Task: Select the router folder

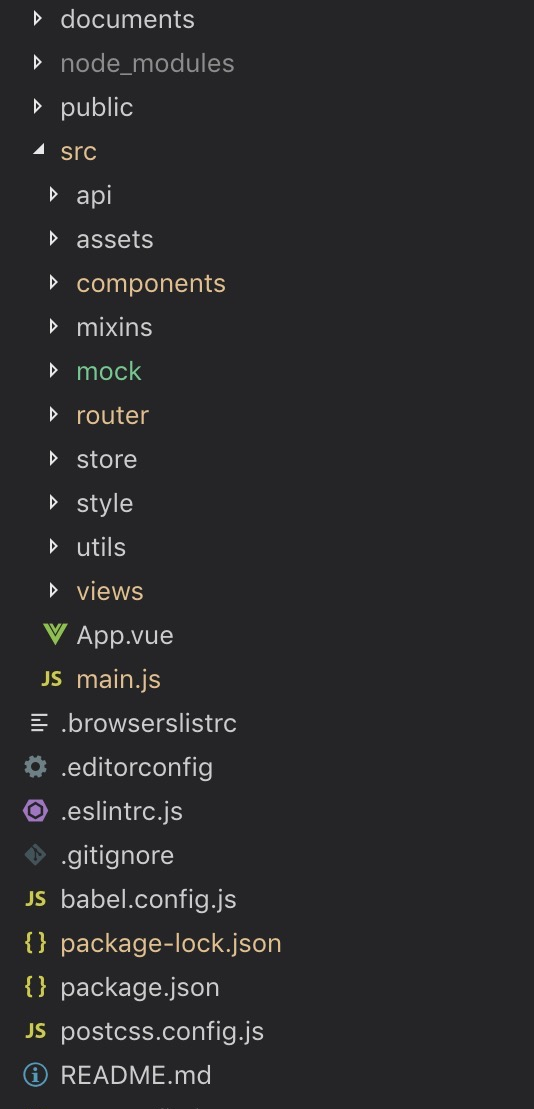Action: pyautogui.click(x=112, y=415)
